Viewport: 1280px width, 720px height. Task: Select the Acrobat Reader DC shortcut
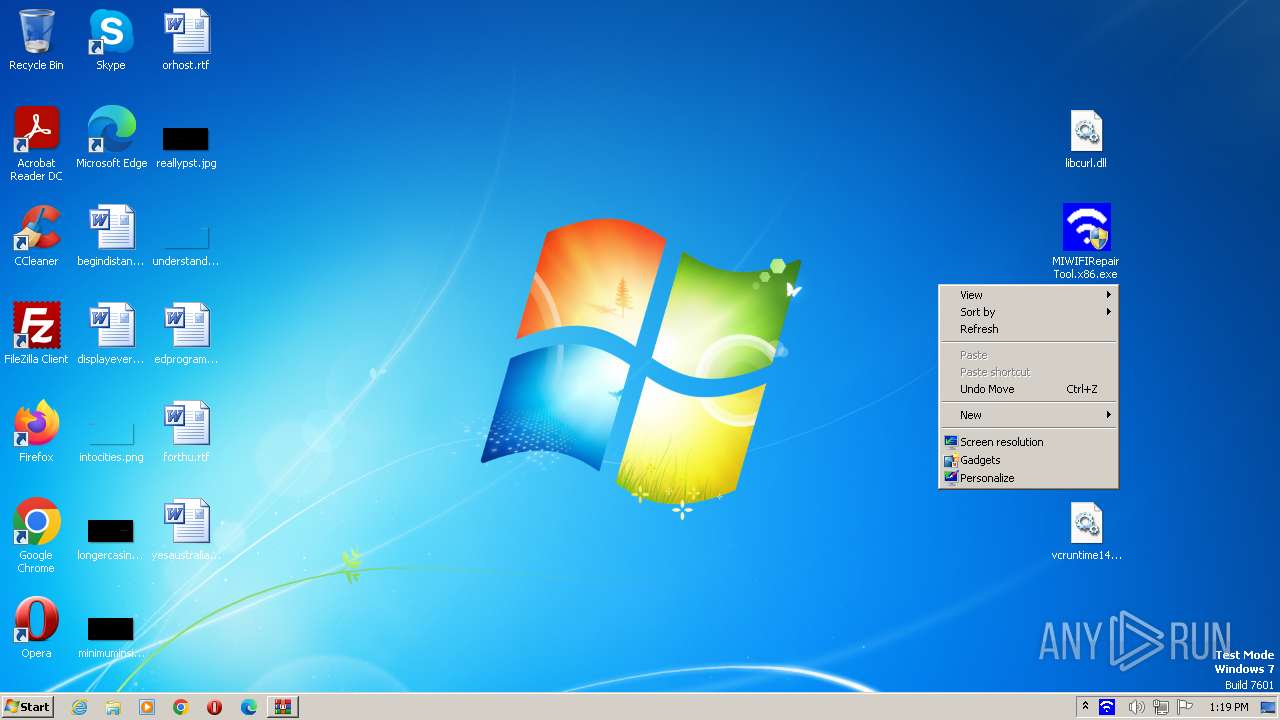click(x=36, y=144)
